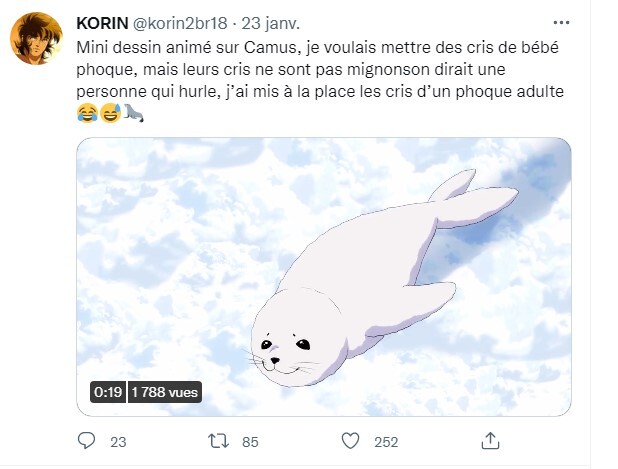618x469 pixels.
Task: Click the laughing-crying emoji in the tweet
Action: (86, 113)
